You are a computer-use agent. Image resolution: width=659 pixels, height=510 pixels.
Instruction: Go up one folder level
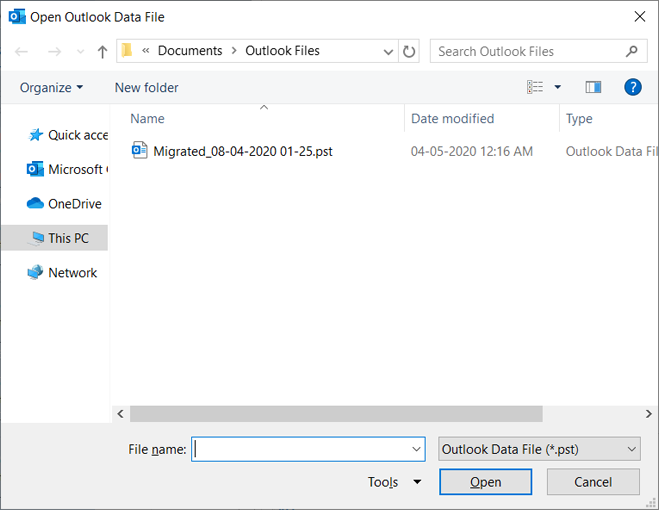(102, 51)
